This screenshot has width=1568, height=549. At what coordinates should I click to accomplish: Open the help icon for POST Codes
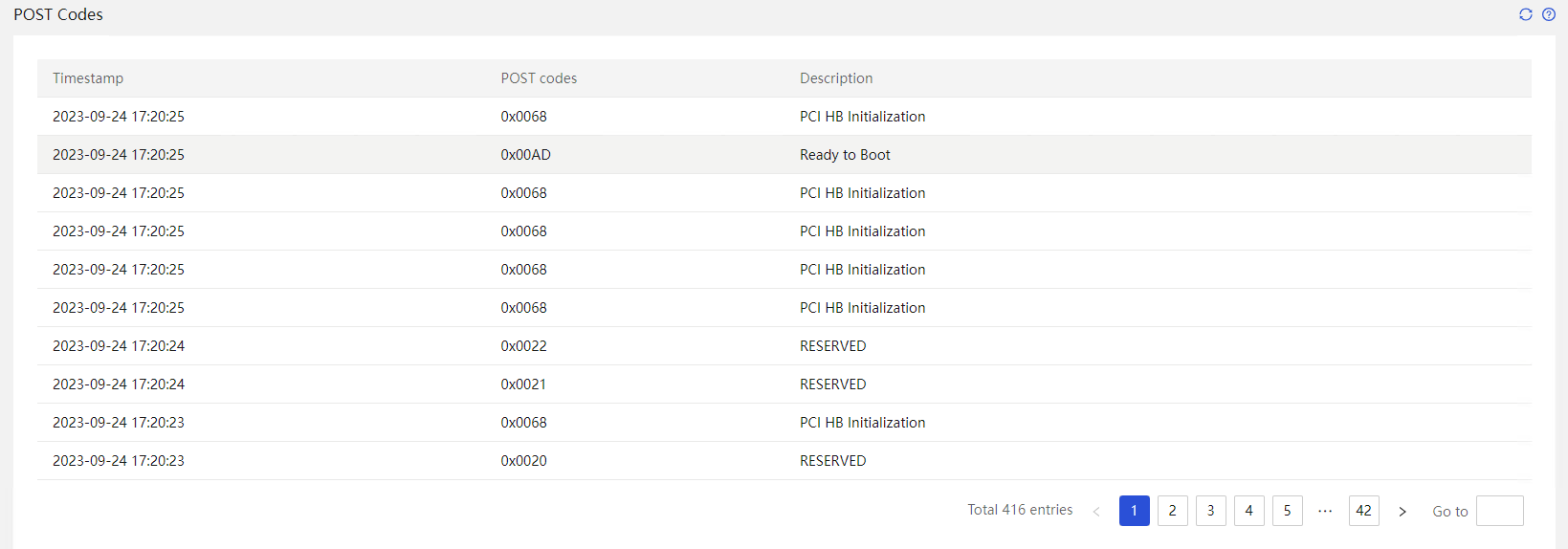pyautogui.click(x=1549, y=14)
